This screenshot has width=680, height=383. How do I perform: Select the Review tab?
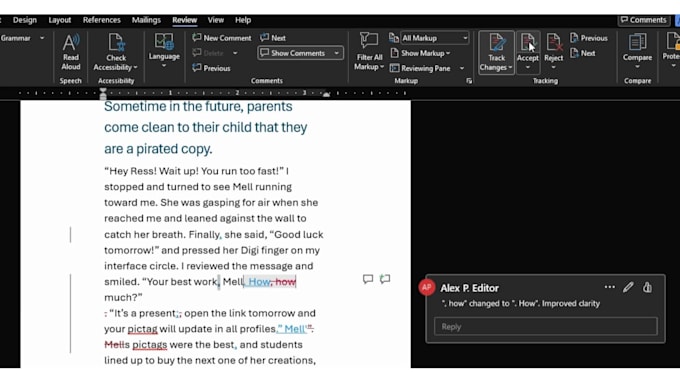(184, 20)
